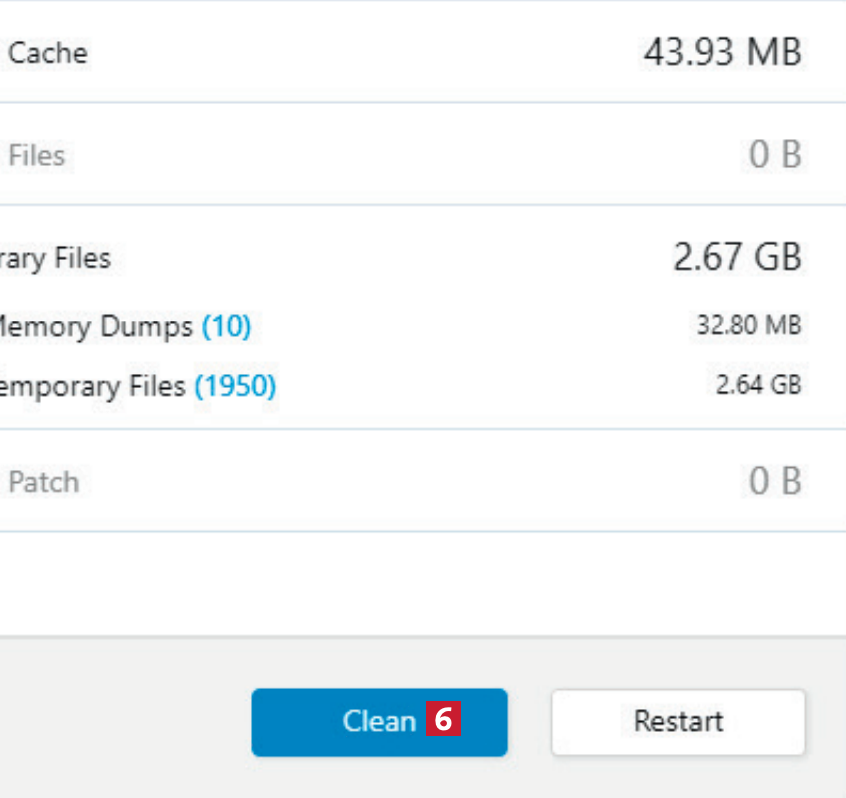Click the 32.80 MB memory dumps size
The width and height of the screenshot is (846, 798).
click(749, 326)
